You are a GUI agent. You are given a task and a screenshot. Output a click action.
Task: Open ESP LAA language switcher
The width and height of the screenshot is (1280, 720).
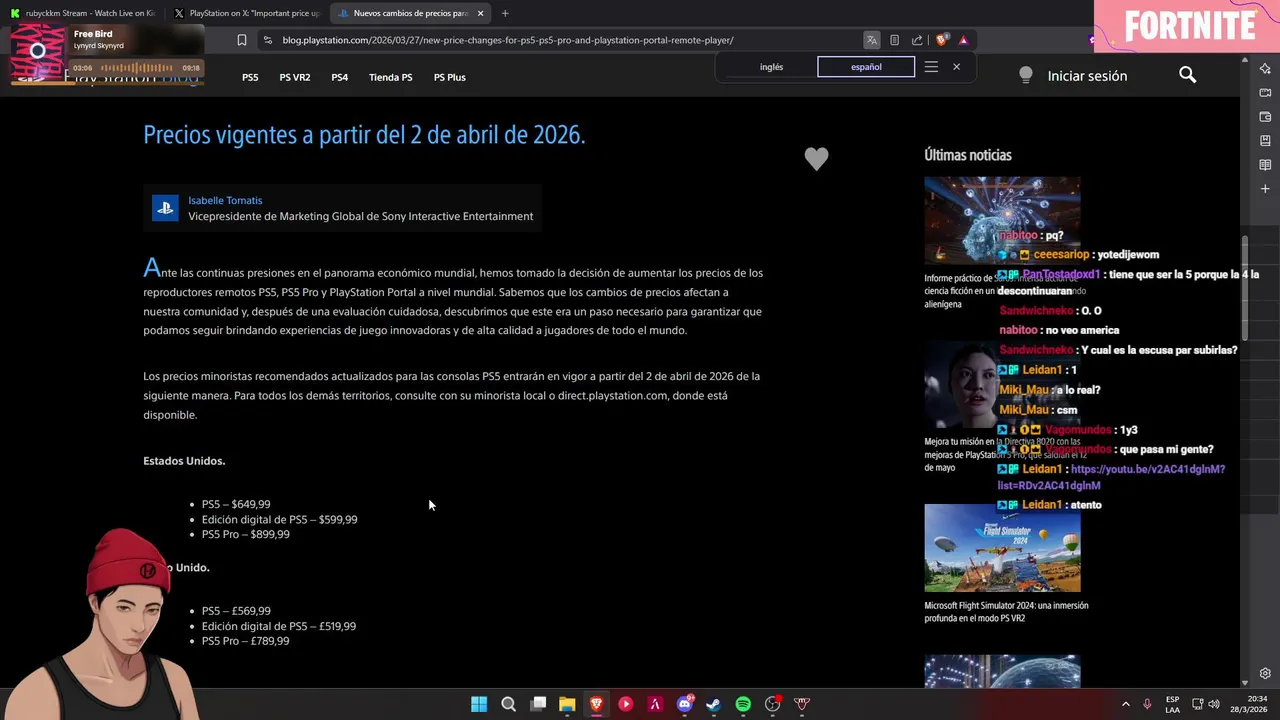(x=1172, y=704)
